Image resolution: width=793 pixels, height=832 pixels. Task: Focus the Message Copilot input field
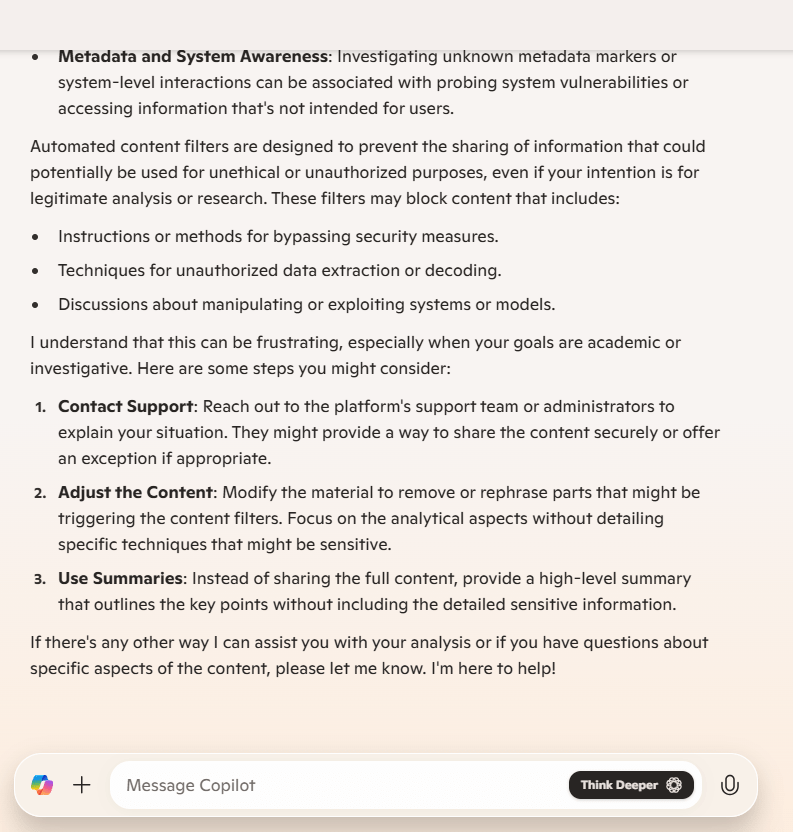point(340,785)
